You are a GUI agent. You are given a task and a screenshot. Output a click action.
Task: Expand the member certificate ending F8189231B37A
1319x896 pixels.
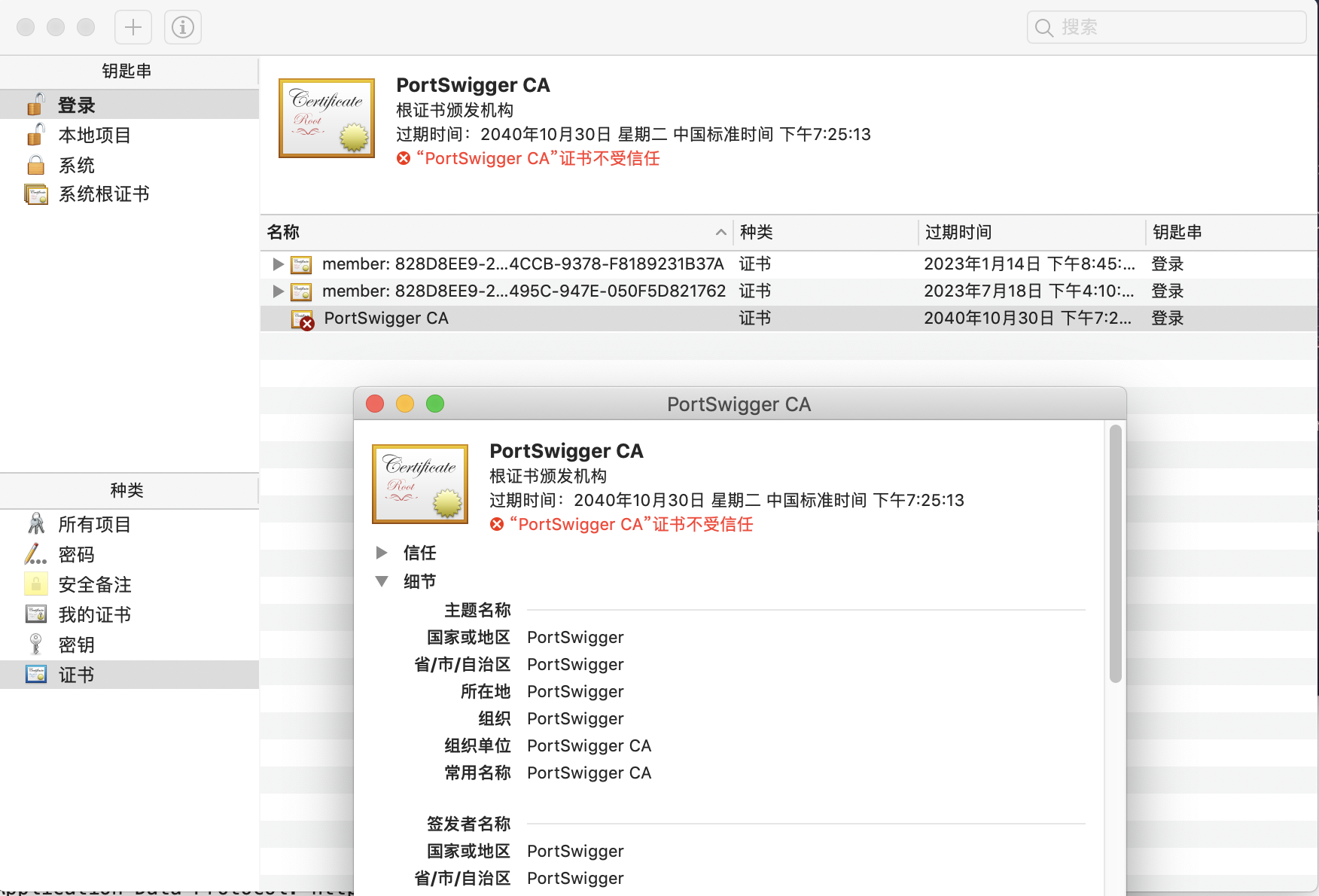tap(278, 264)
